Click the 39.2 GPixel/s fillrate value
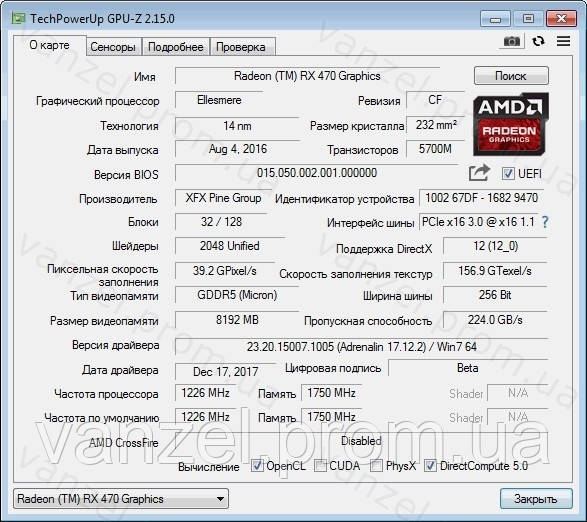The image size is (587, 522). [225, 271]
